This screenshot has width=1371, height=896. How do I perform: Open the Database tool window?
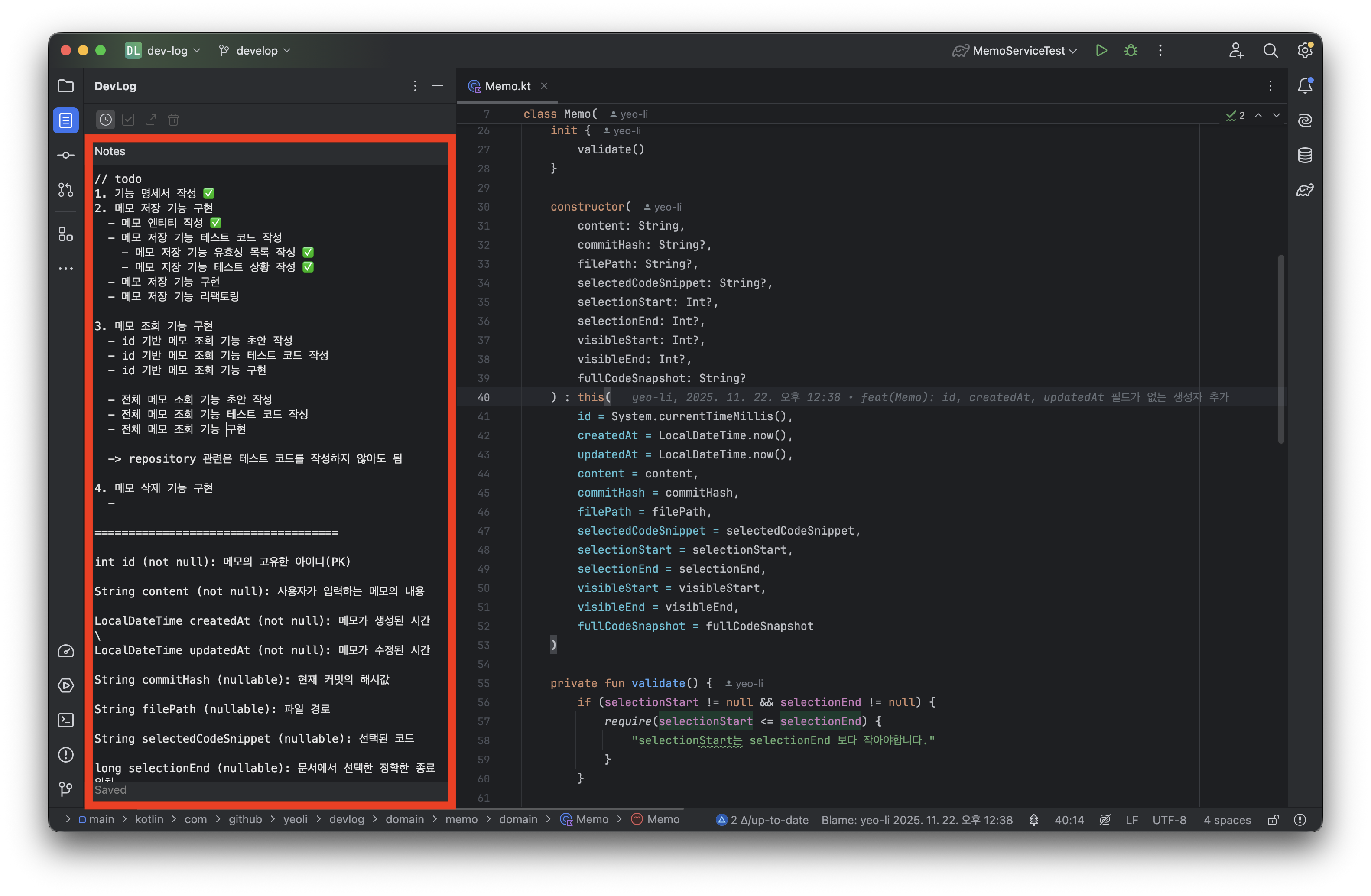[1305, 155]
